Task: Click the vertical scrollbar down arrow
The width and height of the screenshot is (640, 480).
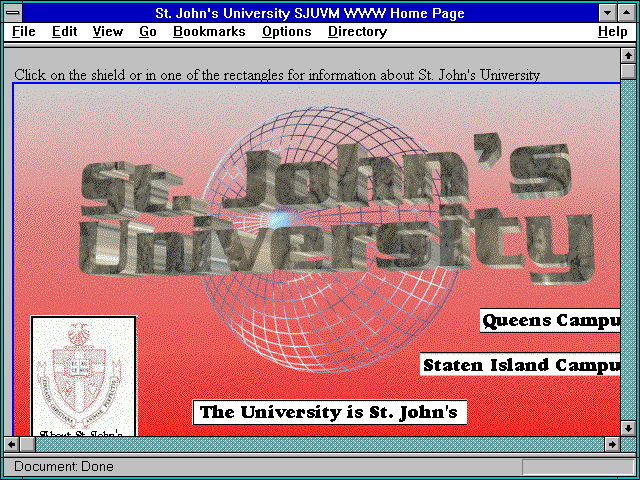Action: [628, 428]
